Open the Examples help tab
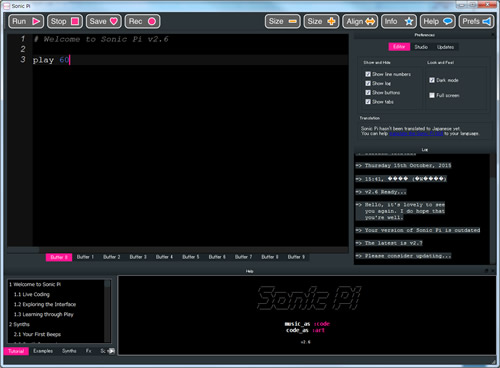The height and width of the screenshot is (368, 500). point(43,351)
